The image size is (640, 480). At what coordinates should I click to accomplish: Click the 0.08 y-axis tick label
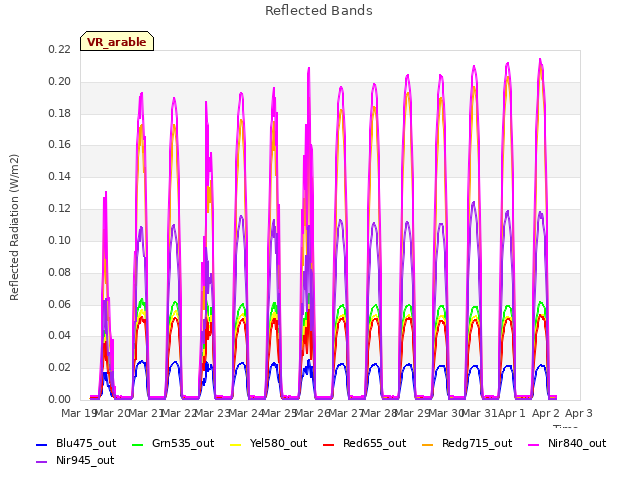click(x=59, y=272)
